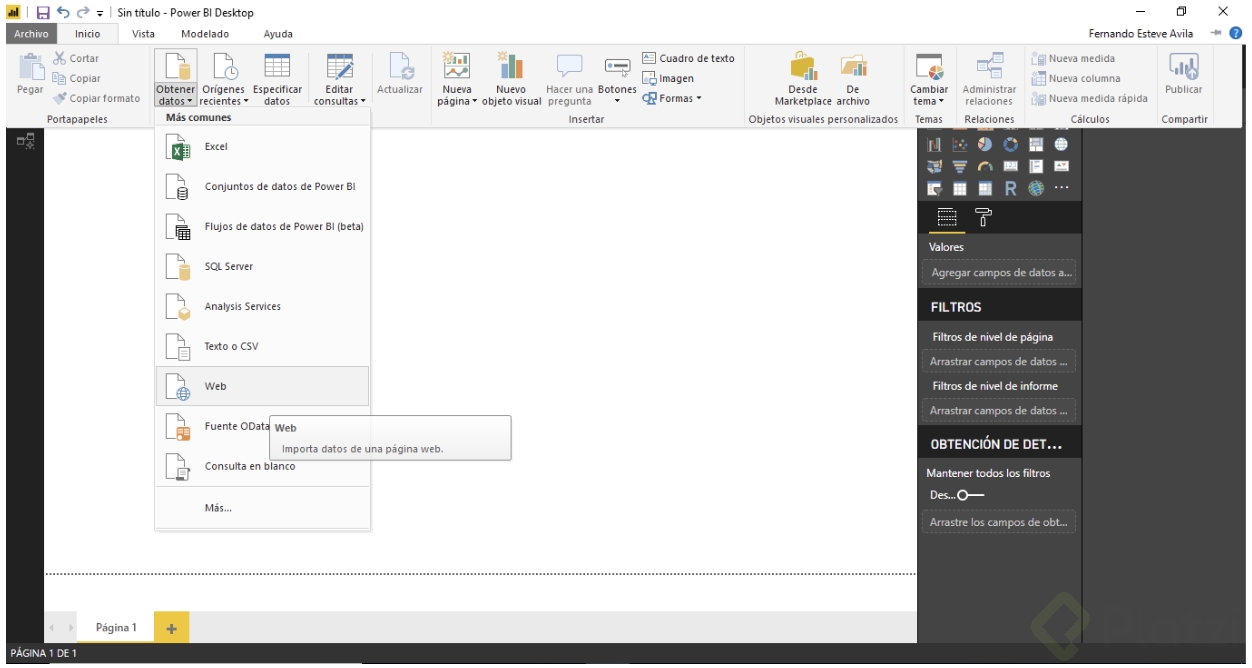Click the Undo arrow icon

[x=61, y=13]
